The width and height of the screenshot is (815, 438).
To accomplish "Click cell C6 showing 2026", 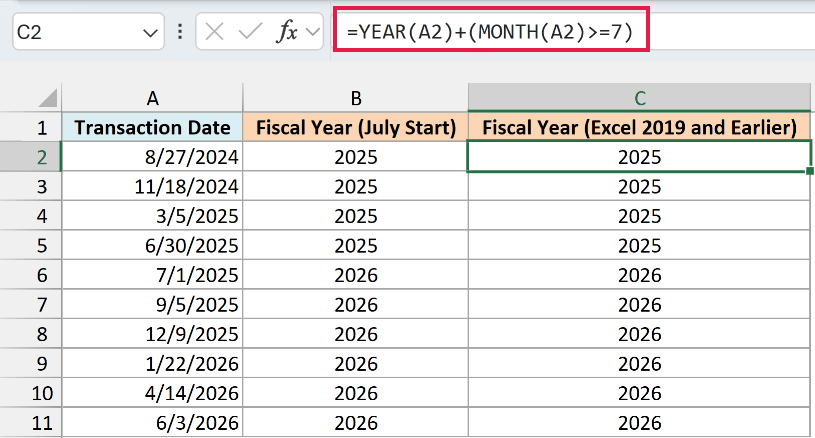I will point(640,275).
